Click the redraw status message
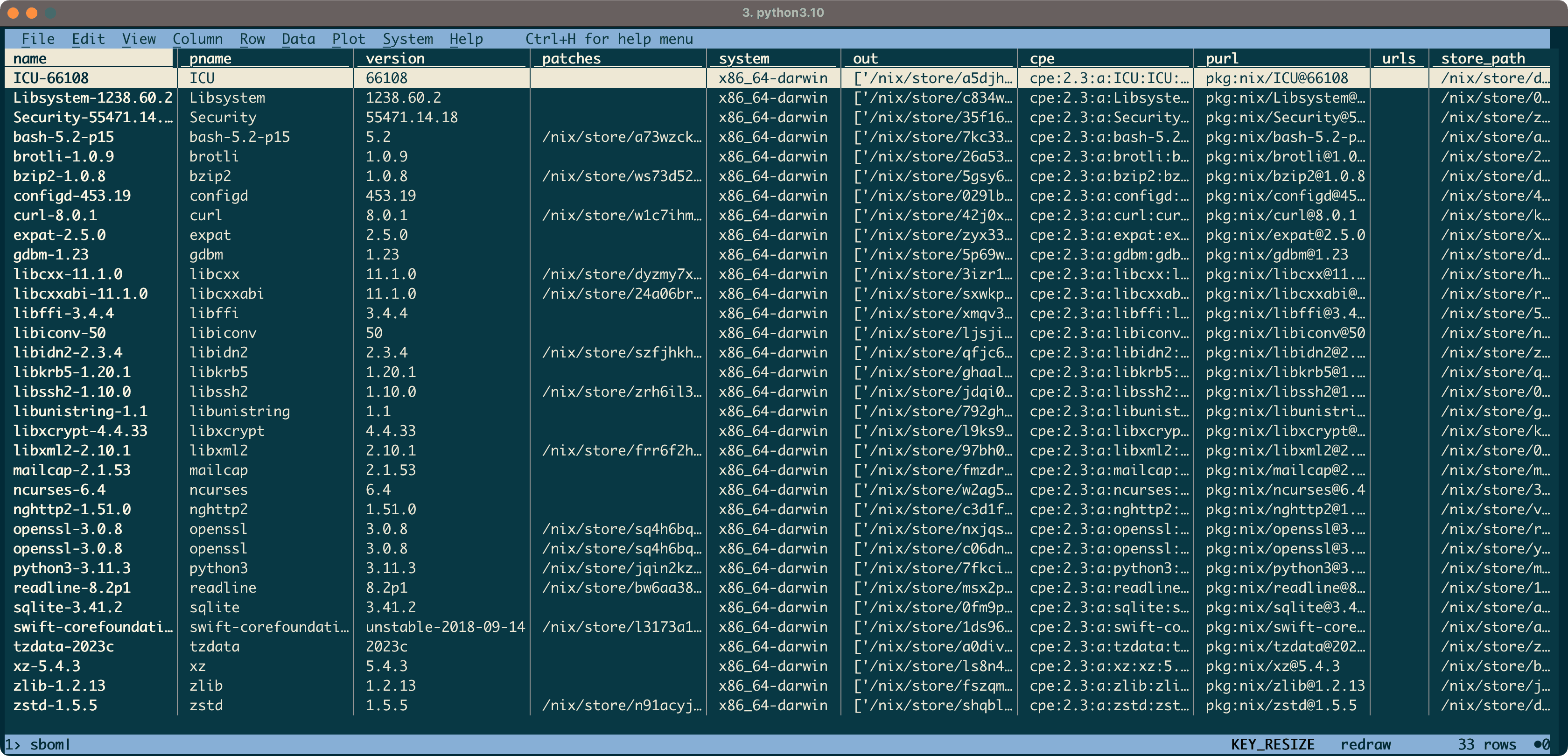 pyautogui.click(x=1365, y=744)
